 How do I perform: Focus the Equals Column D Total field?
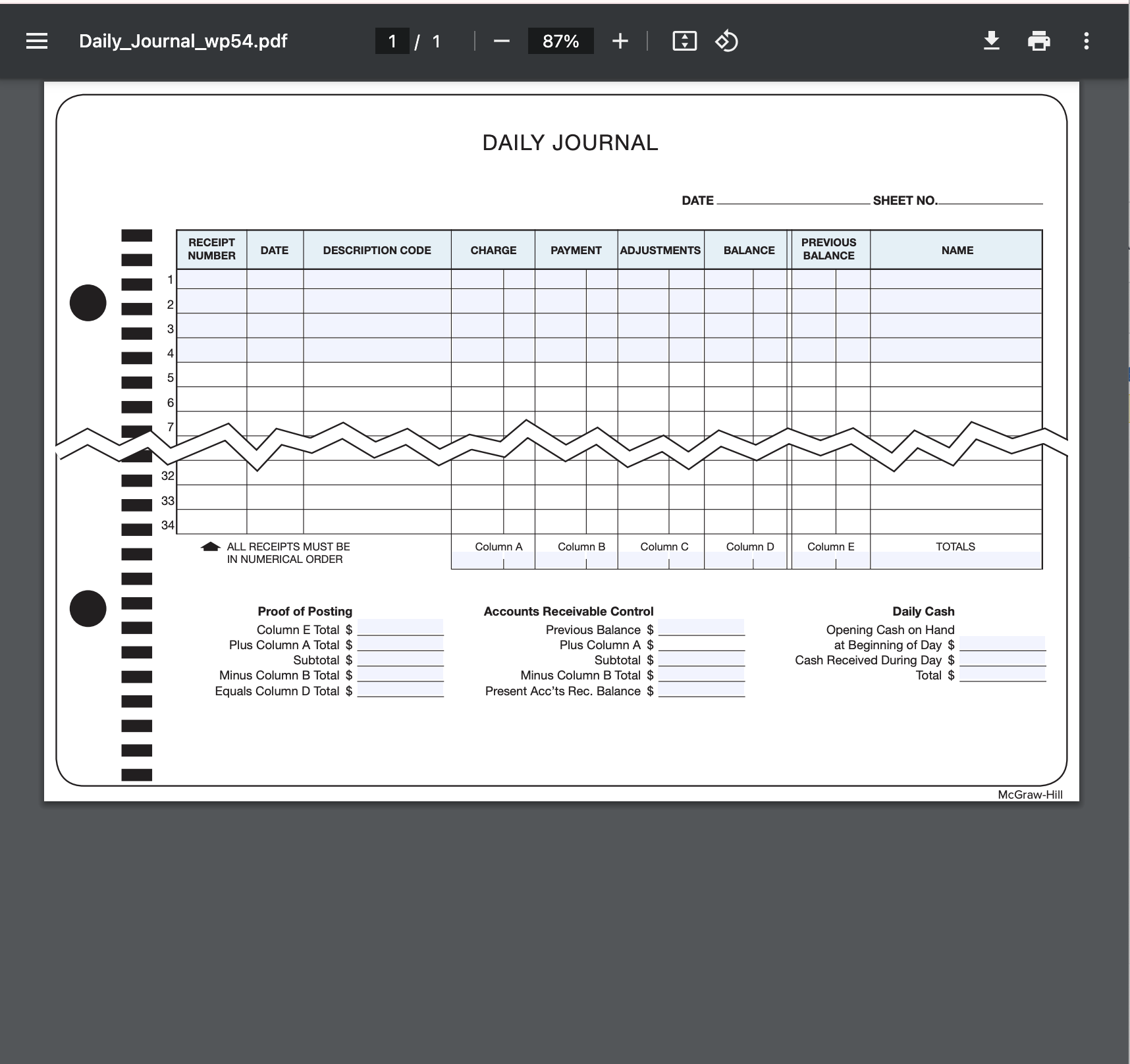(400, 689)
